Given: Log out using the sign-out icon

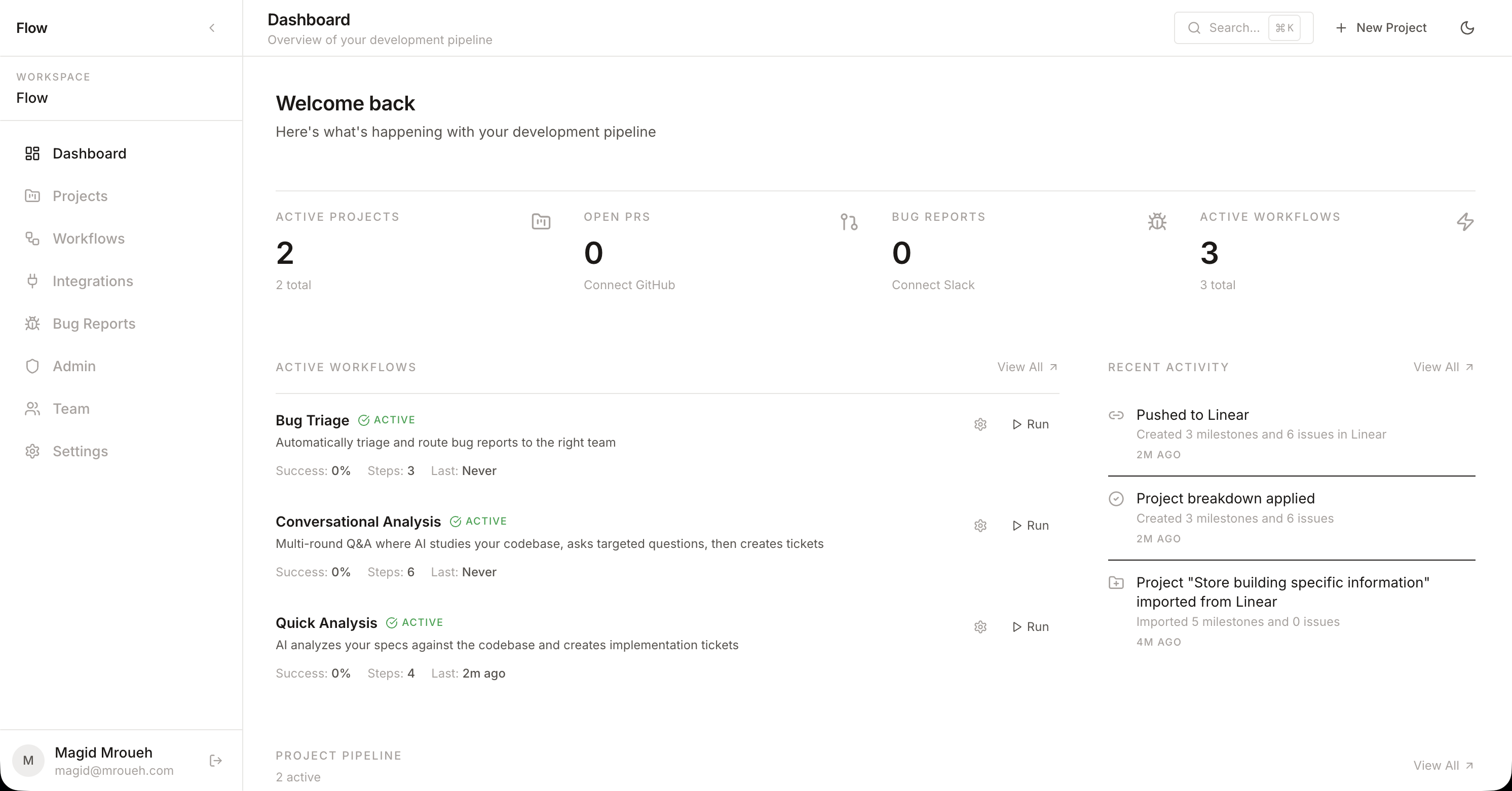Looking at the screenshot, I should tap(215, 761).
